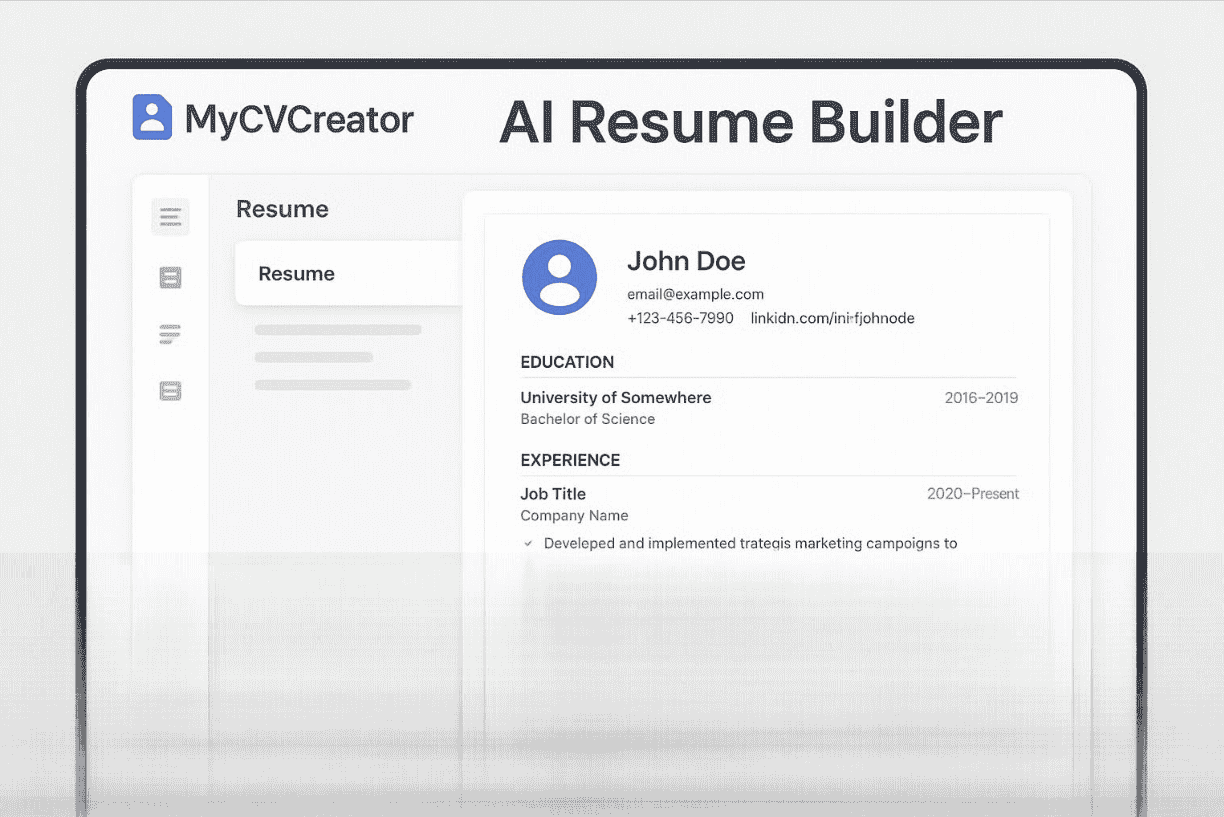Image resolution: width=1224 pixels, height=817 pixels.
Task: Click the phone number +123-456-7990
Action: (680, 318)
